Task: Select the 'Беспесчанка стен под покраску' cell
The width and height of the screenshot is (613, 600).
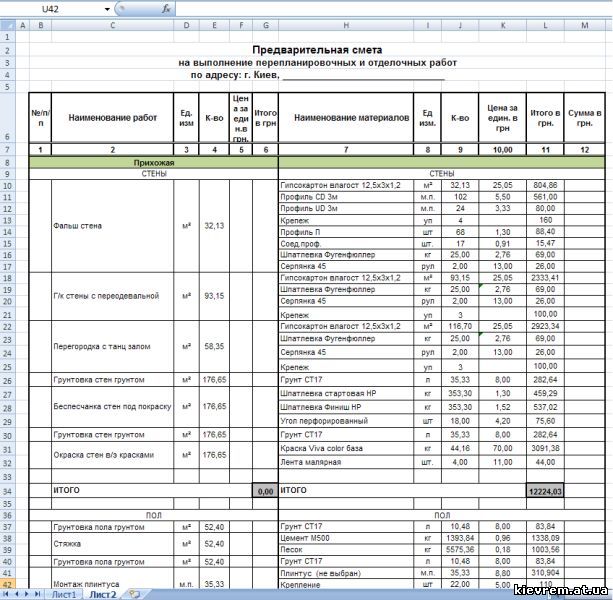Action: point(113,407)
